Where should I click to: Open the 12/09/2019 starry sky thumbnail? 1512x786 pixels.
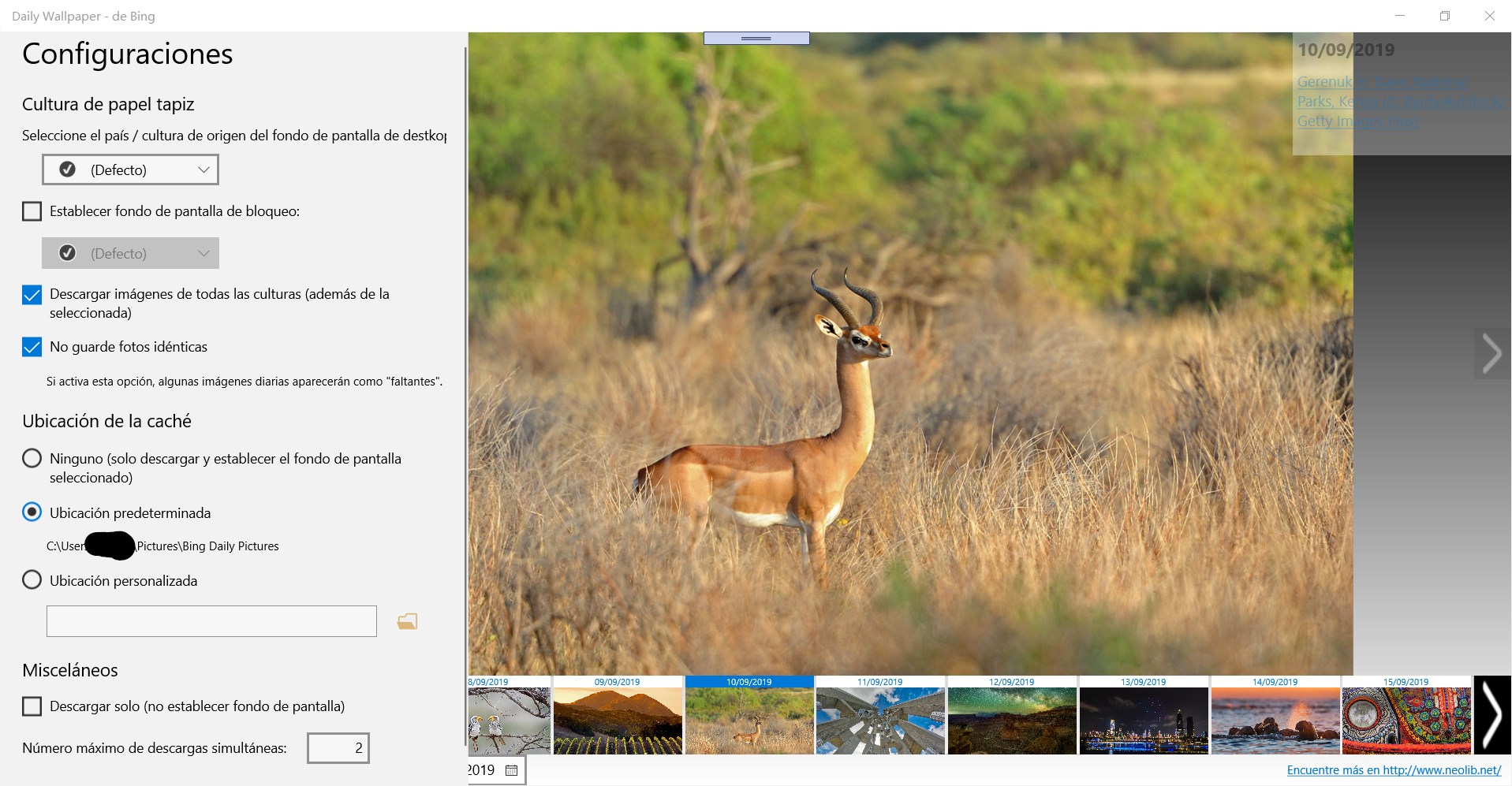(x=1012, y=715)
